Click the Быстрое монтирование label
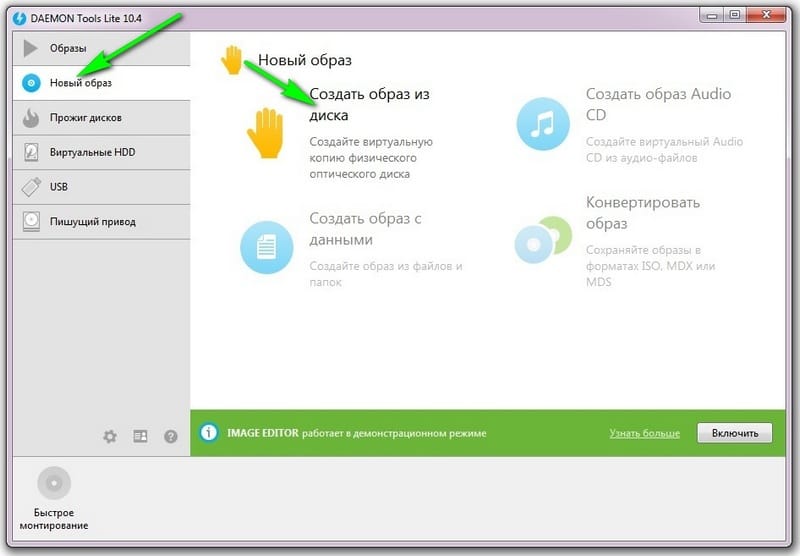Screen dimensions: 800x556 coord(54,519)
